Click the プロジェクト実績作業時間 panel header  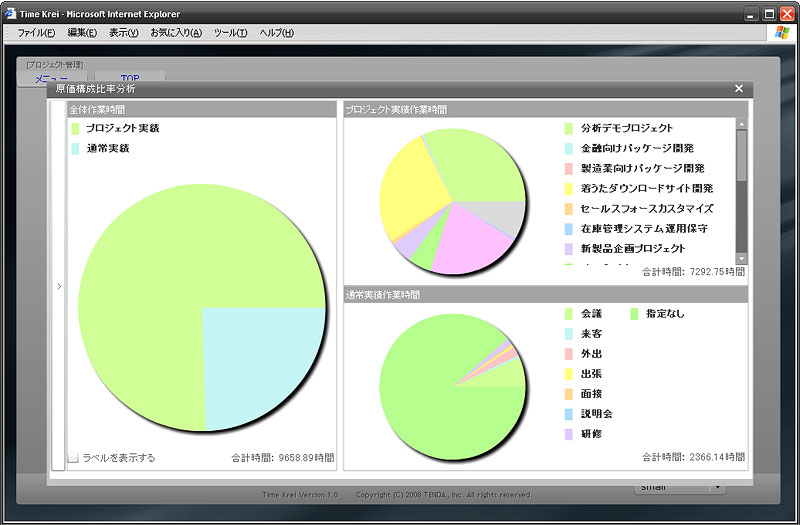tap(546, 109)
